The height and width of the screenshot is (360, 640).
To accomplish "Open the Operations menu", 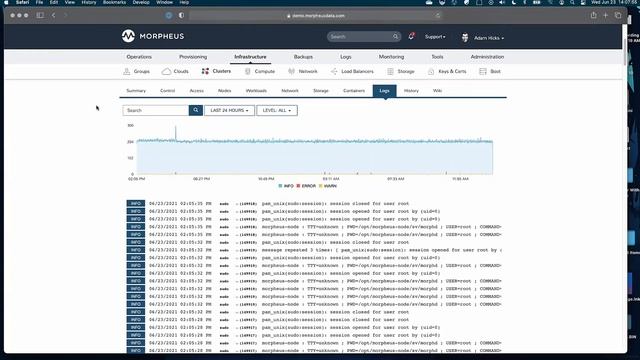I will click(x=139, y=57).
